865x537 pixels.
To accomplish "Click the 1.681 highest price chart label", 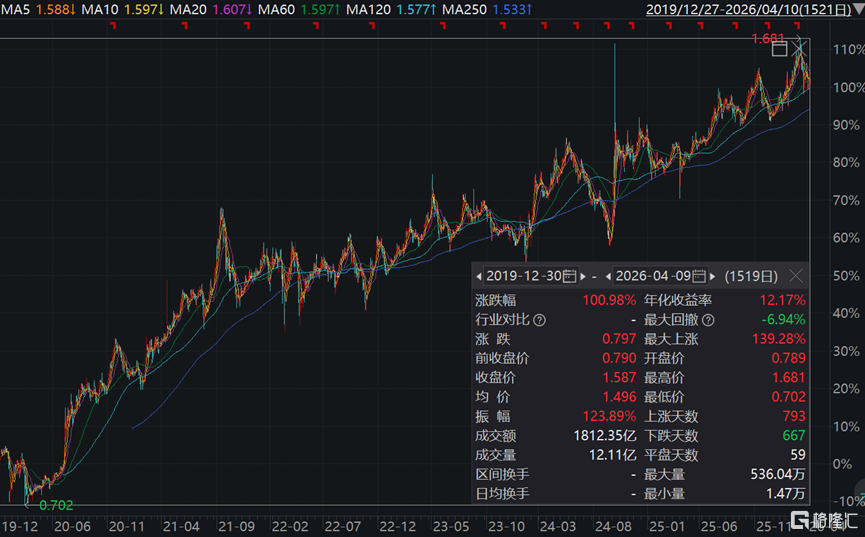I will click(768, 39).
